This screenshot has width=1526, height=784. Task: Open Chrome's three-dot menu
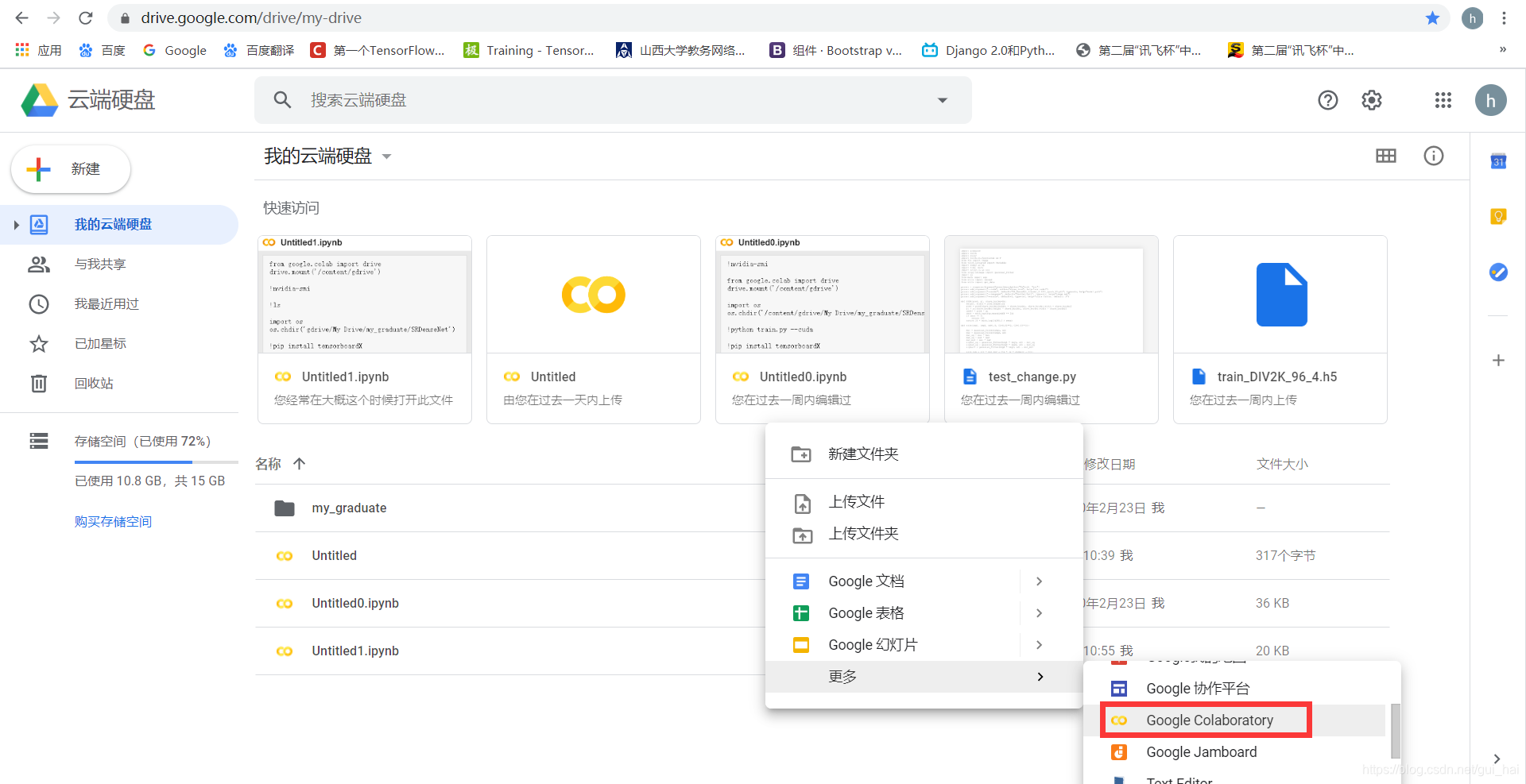click(1504, 17)
